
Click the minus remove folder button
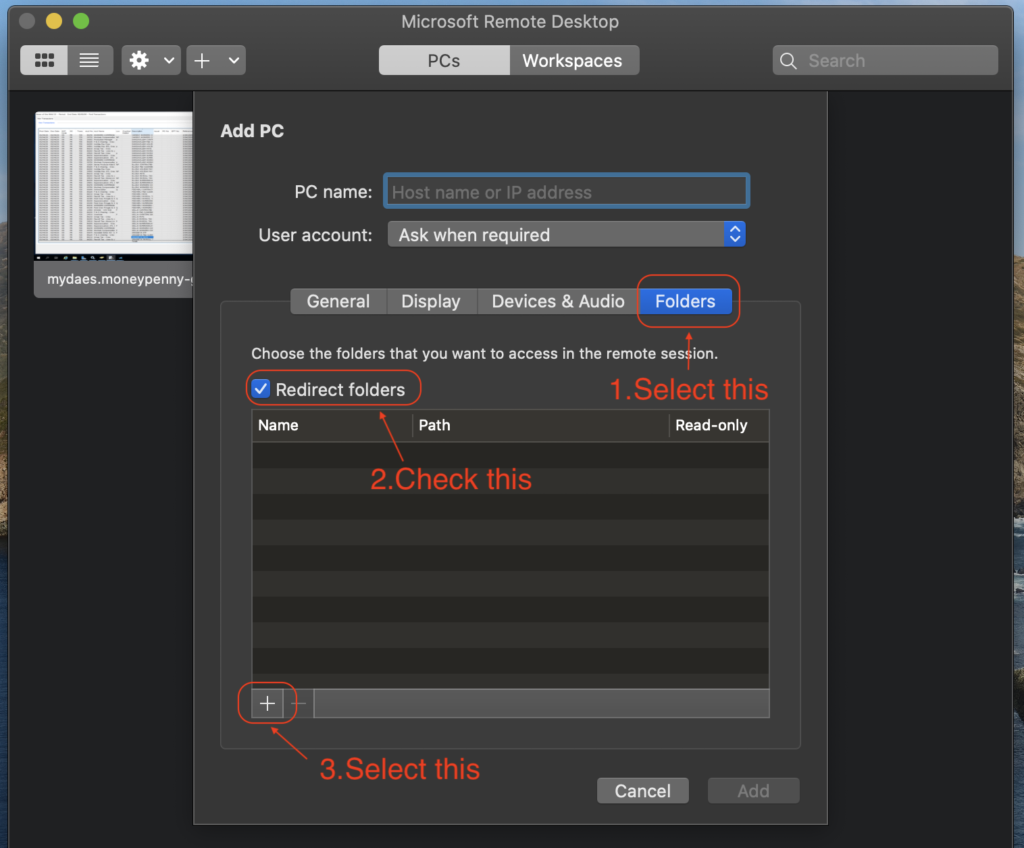(298, 703)
